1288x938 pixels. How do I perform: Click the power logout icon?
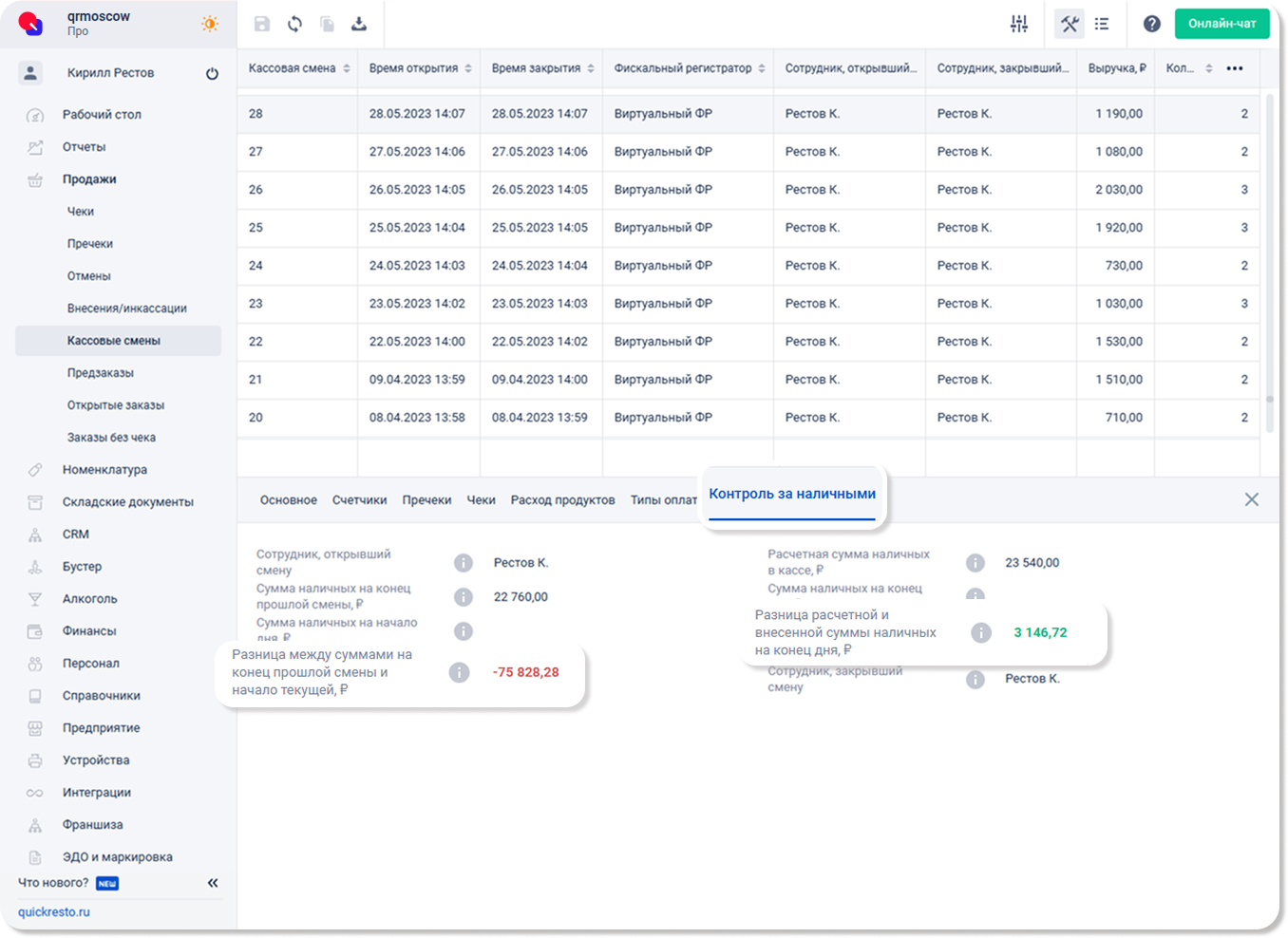212,73
